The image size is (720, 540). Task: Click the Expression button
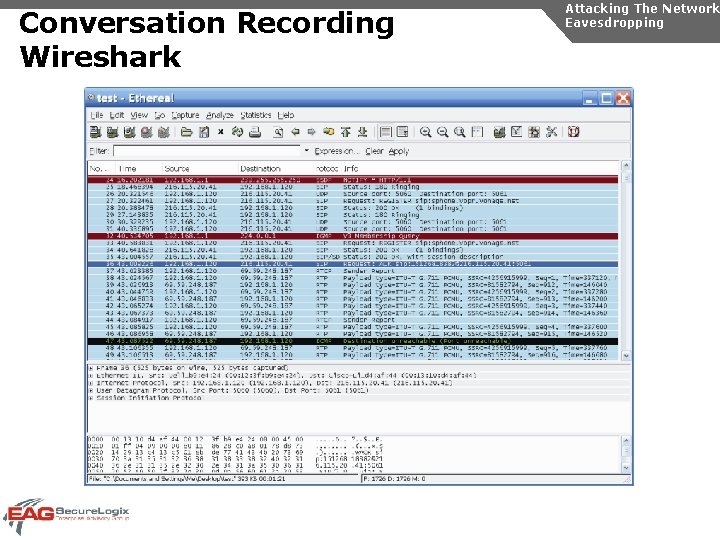point(336,151)
